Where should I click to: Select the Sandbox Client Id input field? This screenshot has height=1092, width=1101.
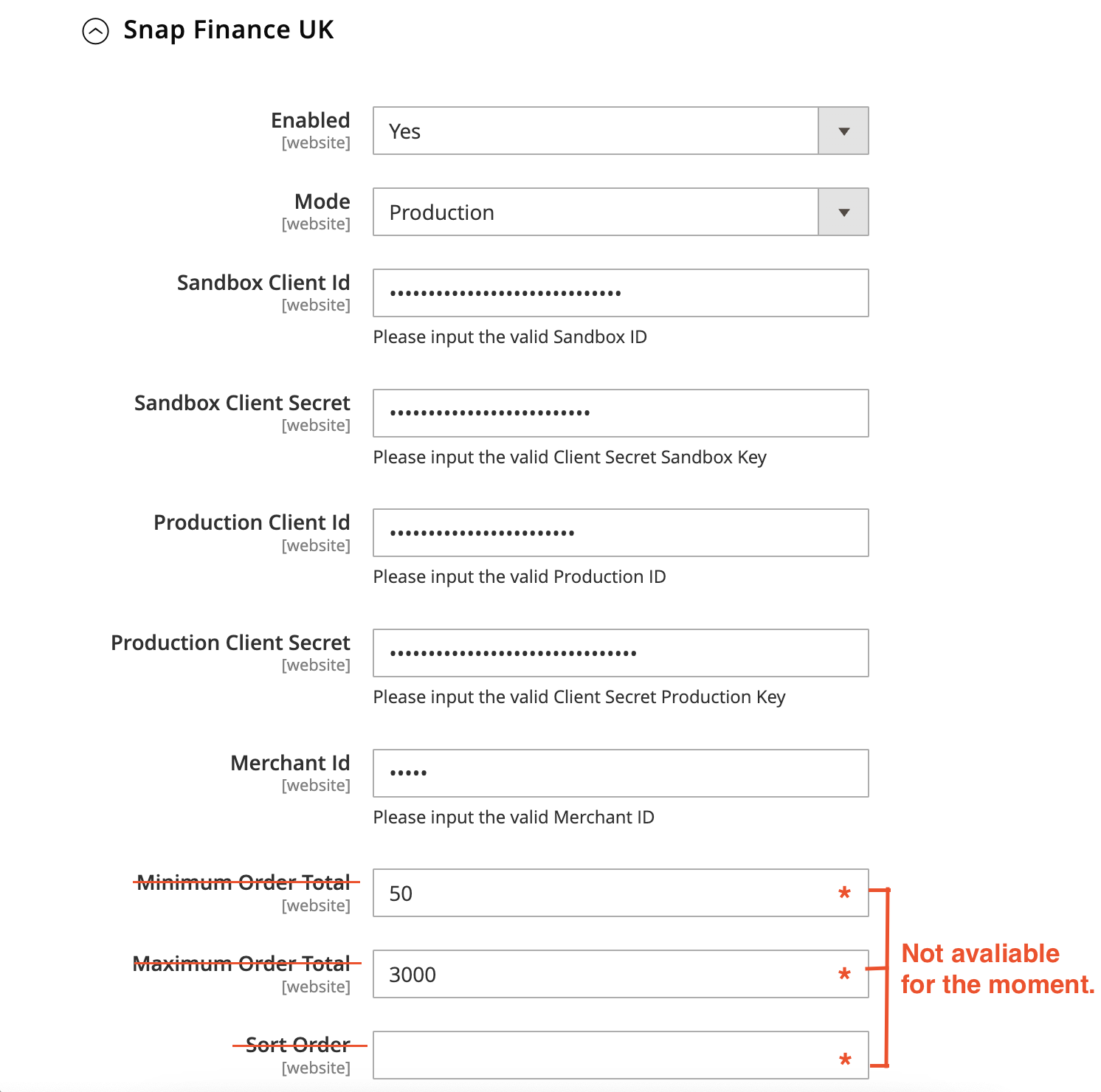[620, 293]
